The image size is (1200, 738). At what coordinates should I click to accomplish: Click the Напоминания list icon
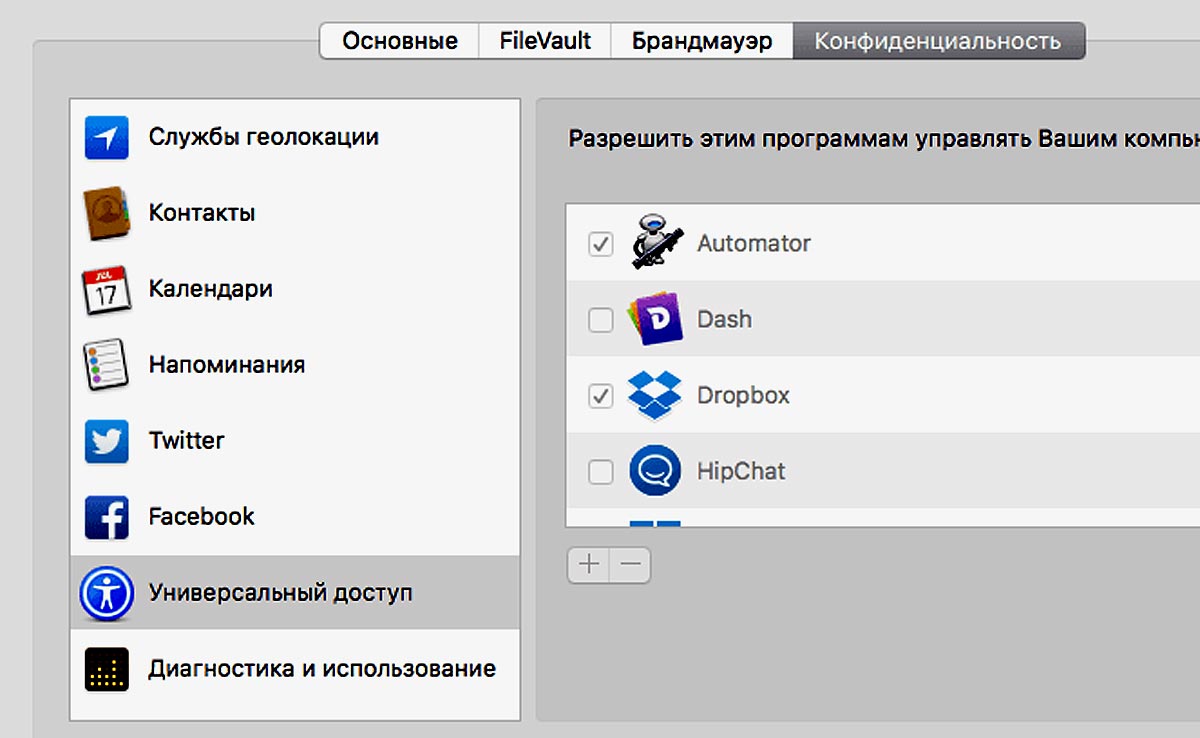pos(106,365)
